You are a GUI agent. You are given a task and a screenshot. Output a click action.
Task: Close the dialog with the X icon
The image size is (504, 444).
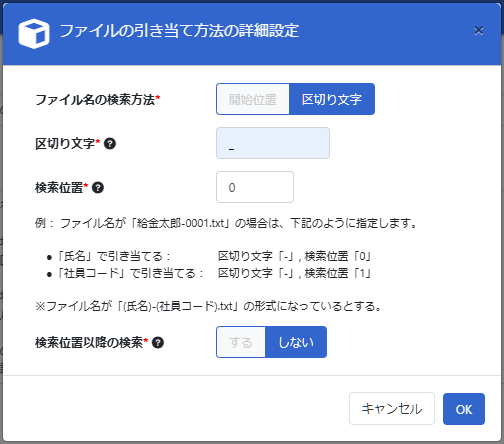pos(479,31)
